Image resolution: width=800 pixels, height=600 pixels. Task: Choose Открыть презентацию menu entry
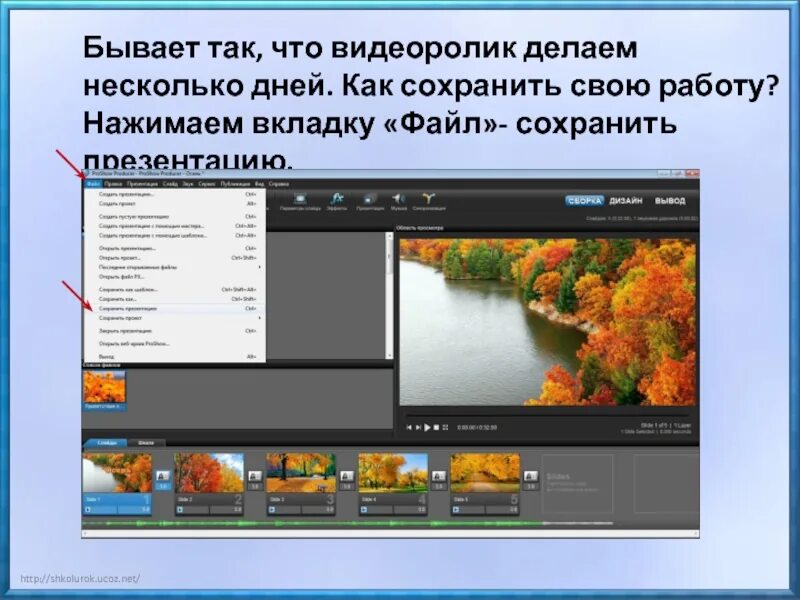175,248
